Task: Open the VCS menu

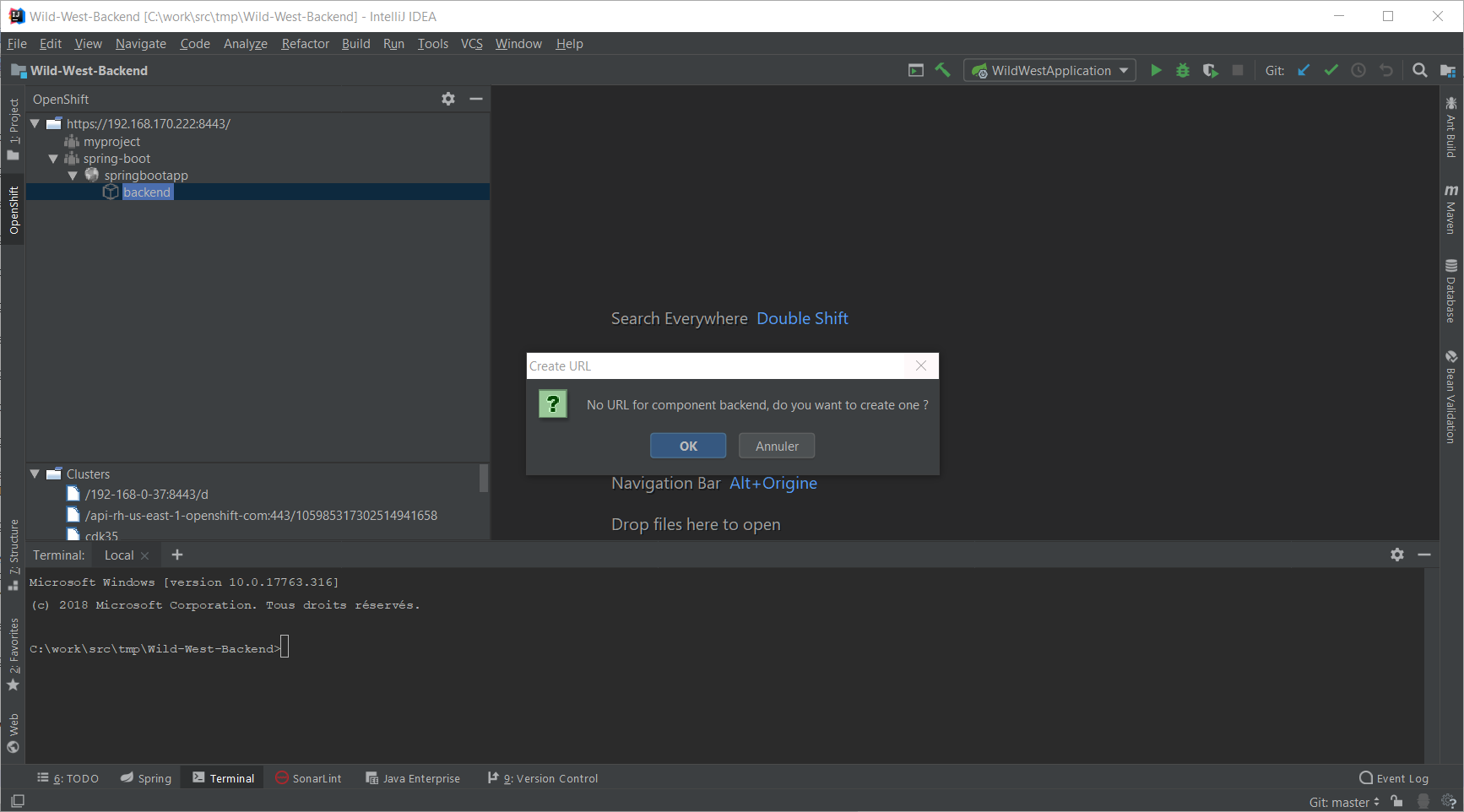Action: coord(471,44)
